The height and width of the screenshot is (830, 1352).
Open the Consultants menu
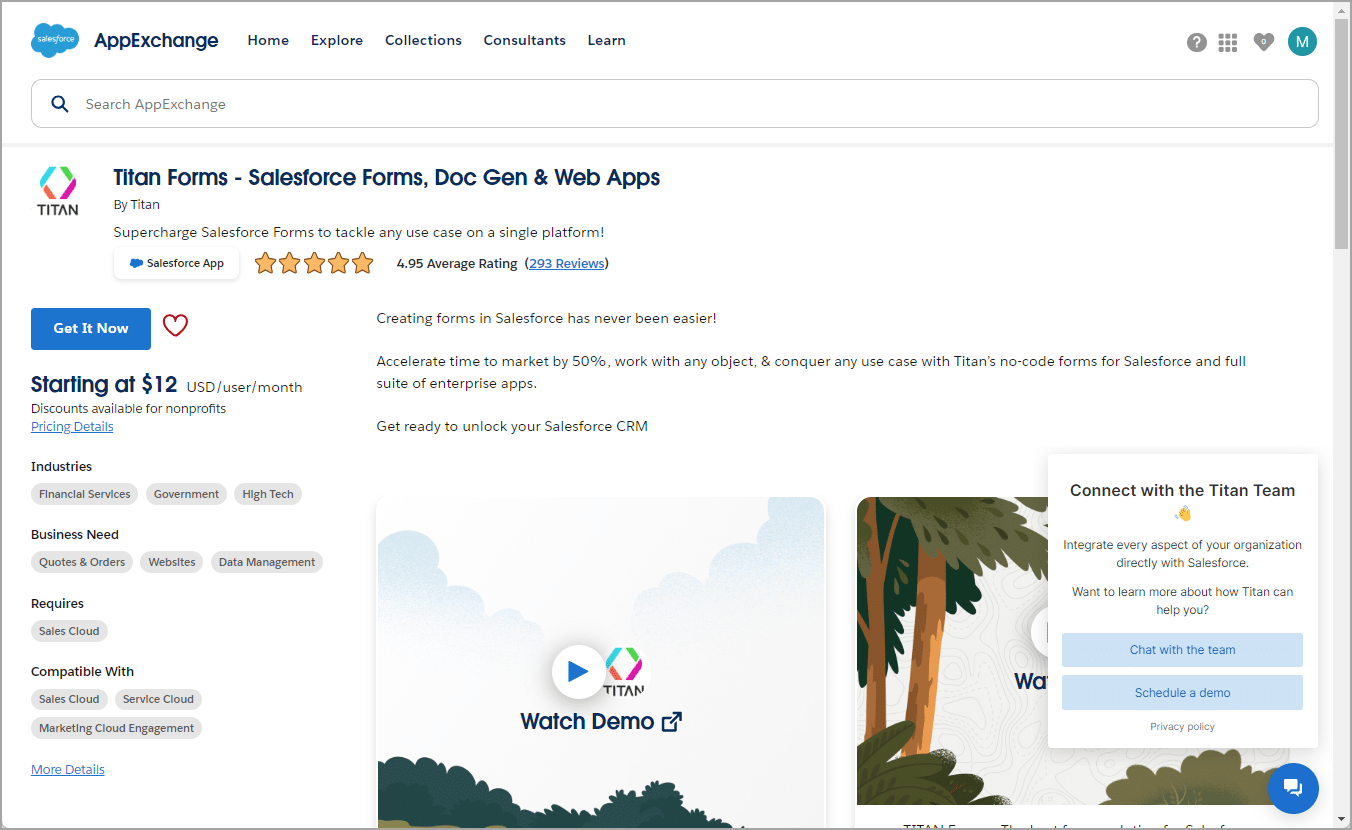(524, 41)
